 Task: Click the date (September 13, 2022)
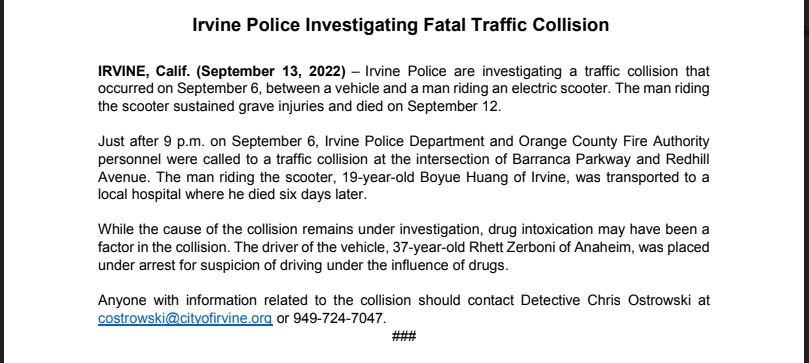271,71
